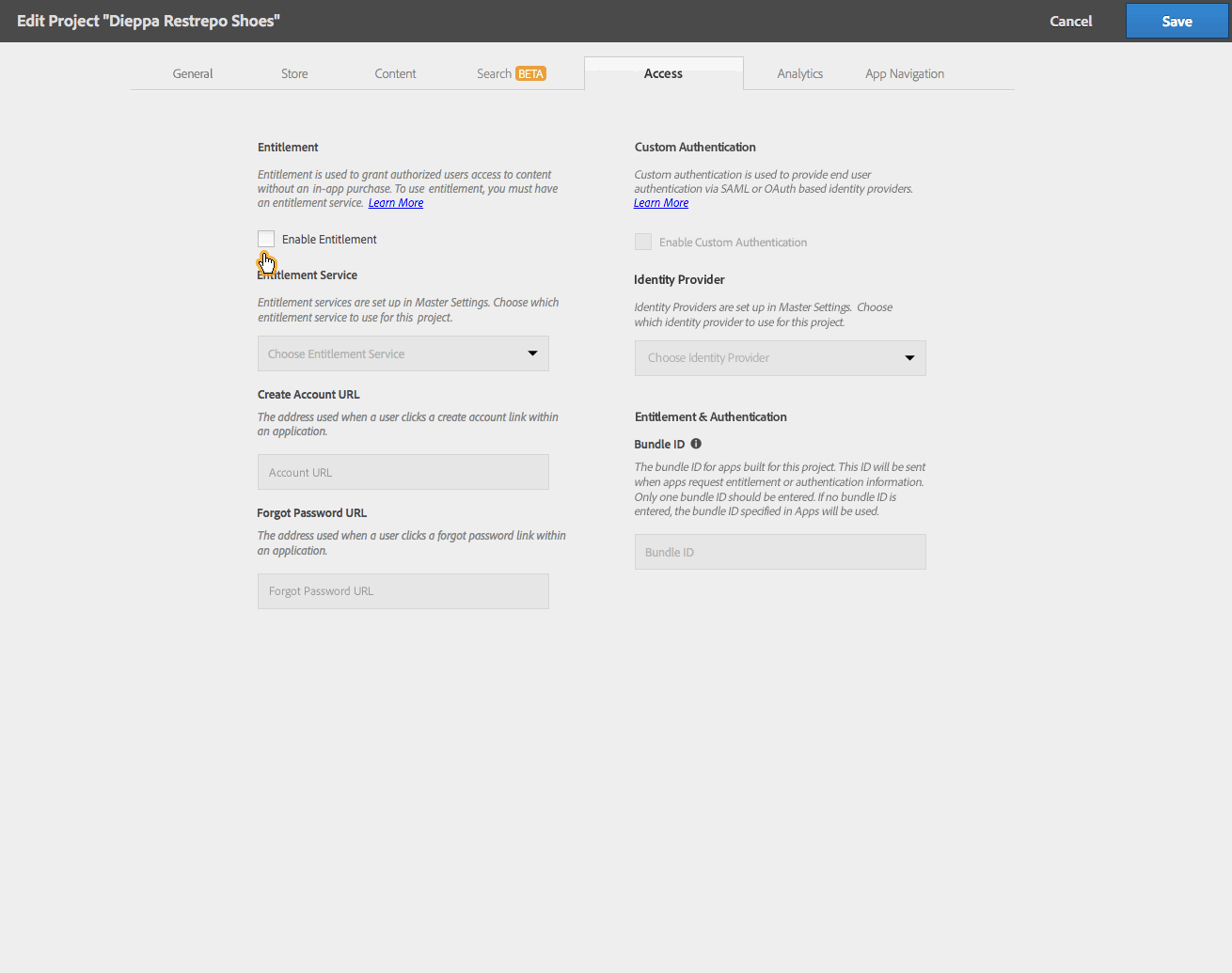Switch to the General tab
The width and height of the screenshot is (1232, 973).
[x=193, y=73]
